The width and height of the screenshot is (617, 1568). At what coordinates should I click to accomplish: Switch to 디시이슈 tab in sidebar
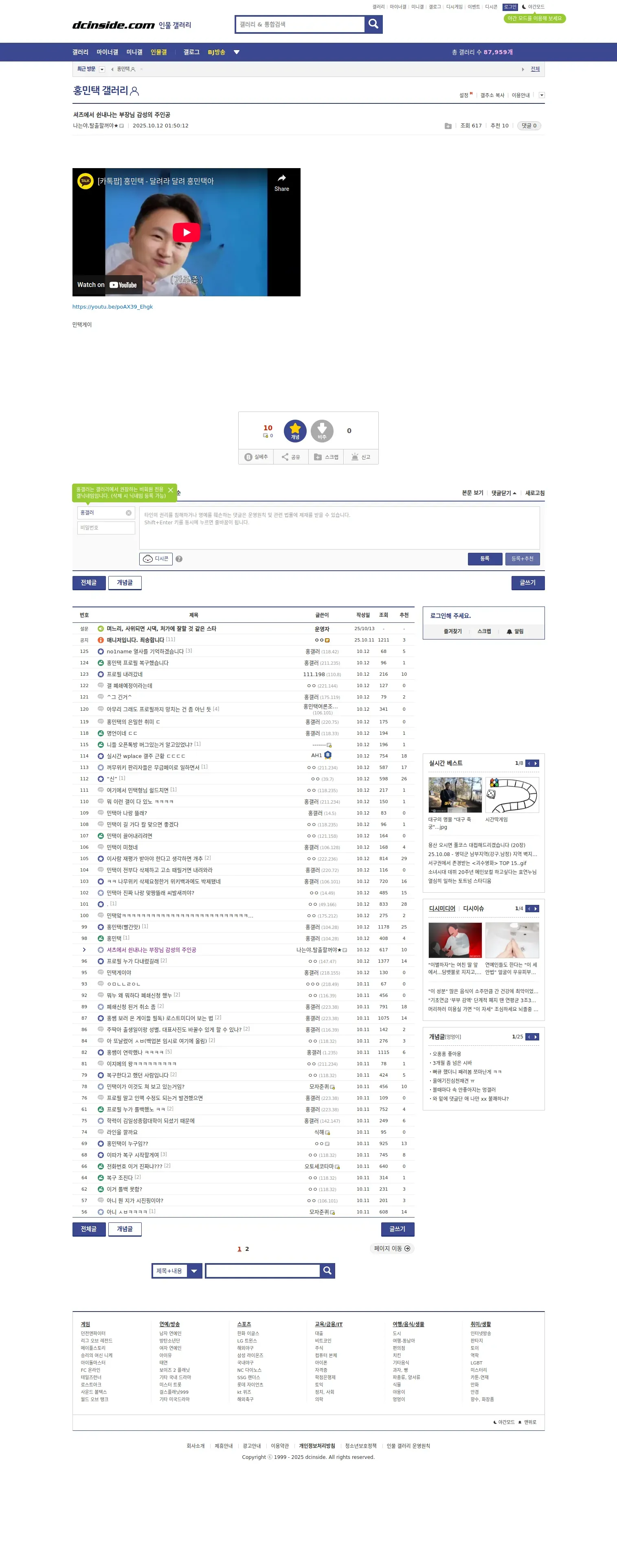click(473, 908)
